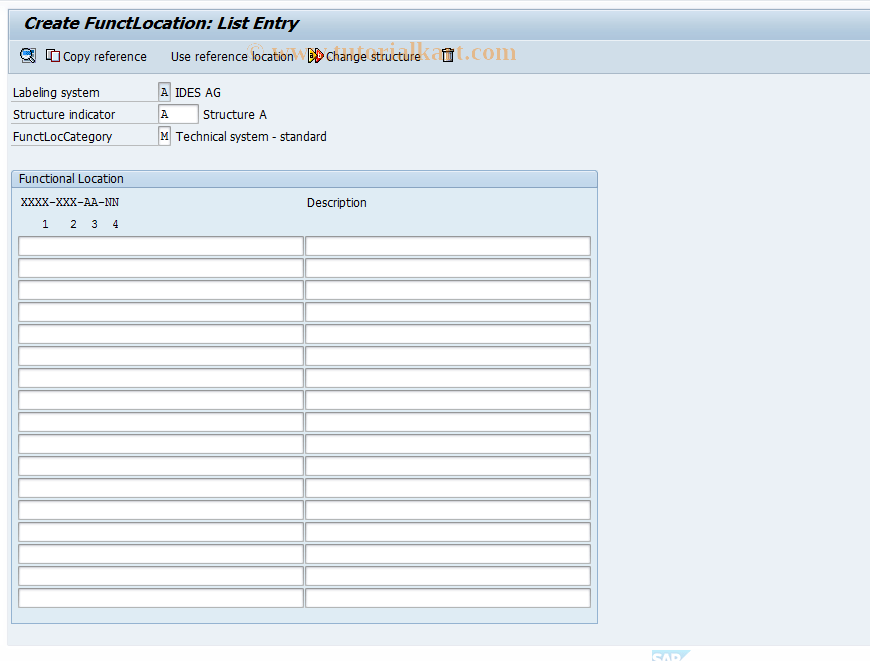Click the Structure A text label

234,114
